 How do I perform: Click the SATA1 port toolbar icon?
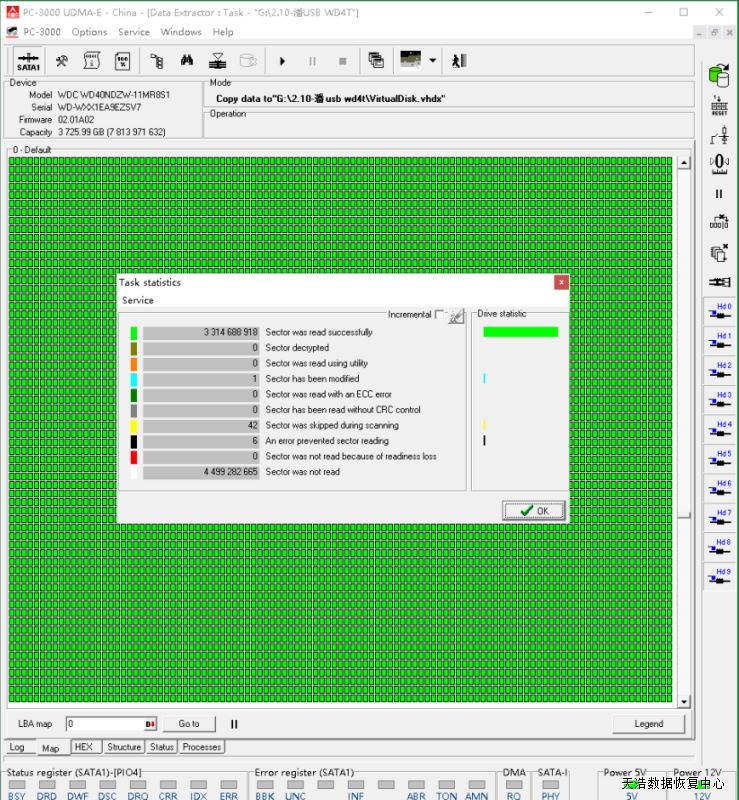(x=28, y=60)
